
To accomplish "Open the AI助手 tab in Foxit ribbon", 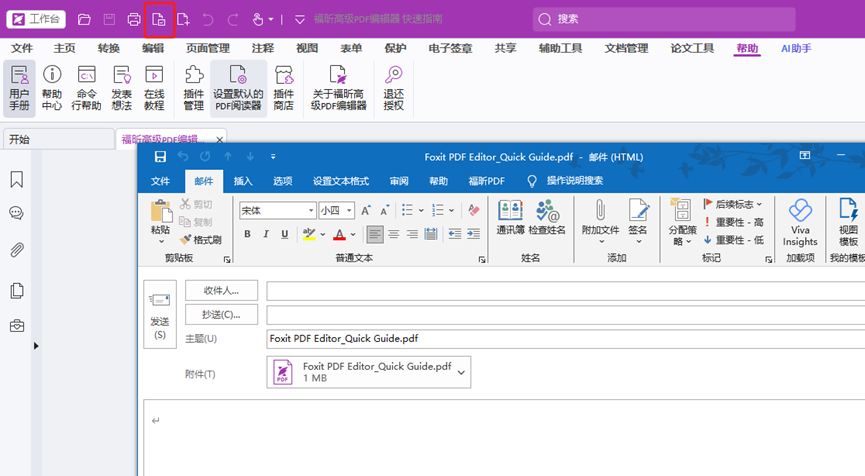I will (796, 48).
